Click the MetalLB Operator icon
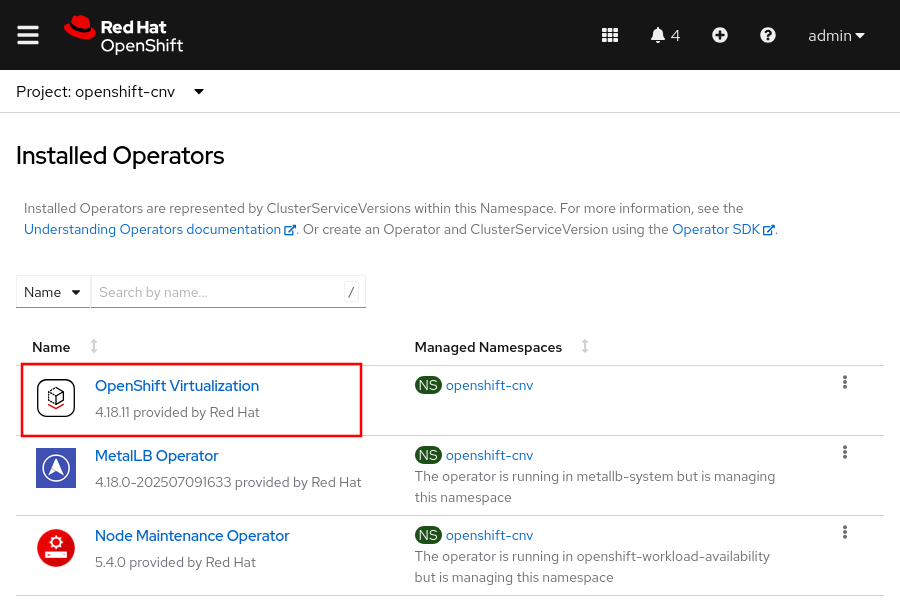This screenshot has width=900, height=600. click(56, 468)
